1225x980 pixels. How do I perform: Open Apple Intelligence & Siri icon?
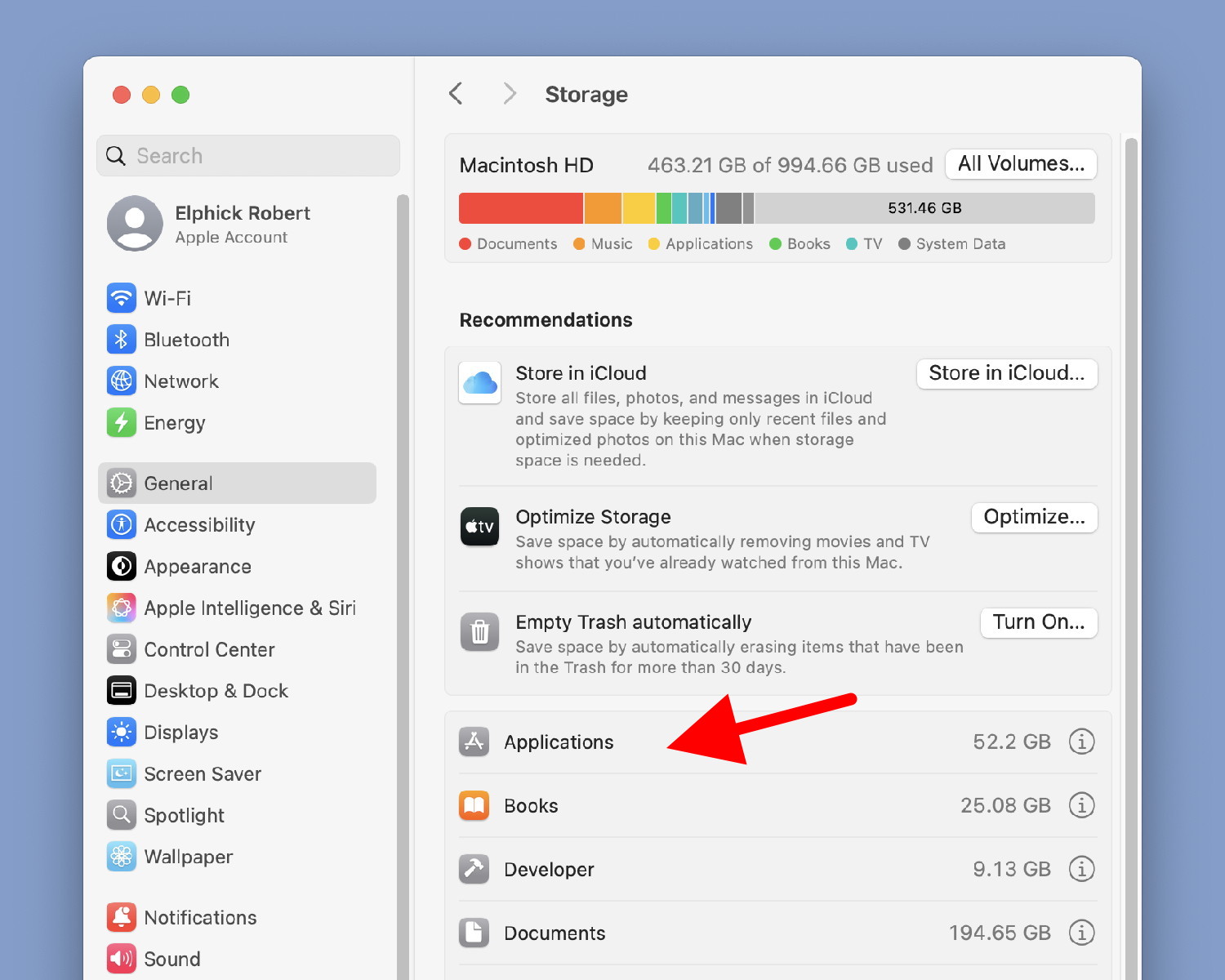click(x=122, y=608)
